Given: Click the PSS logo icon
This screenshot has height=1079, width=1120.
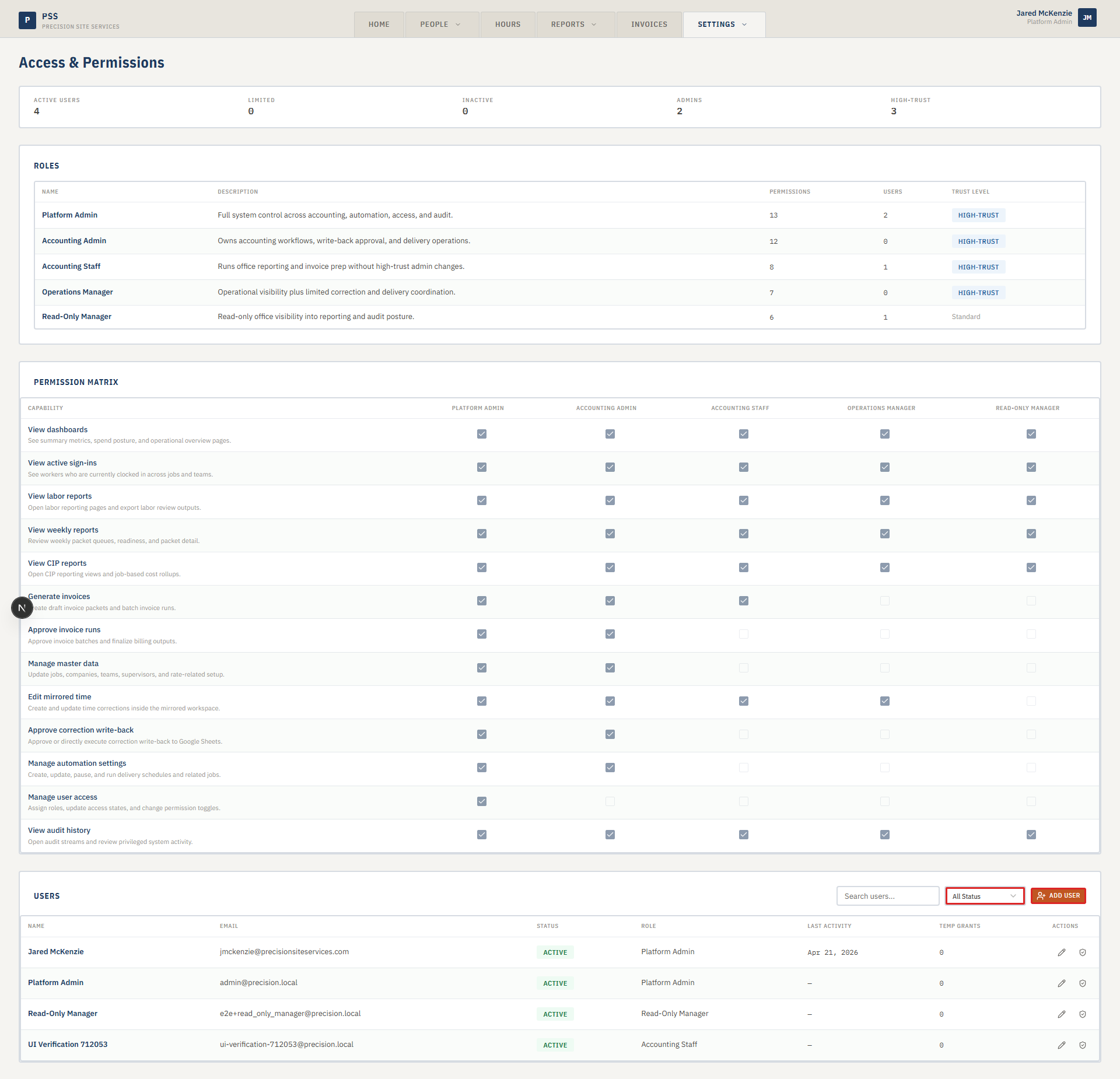Looking at the screenshot, I should [27, 20].
